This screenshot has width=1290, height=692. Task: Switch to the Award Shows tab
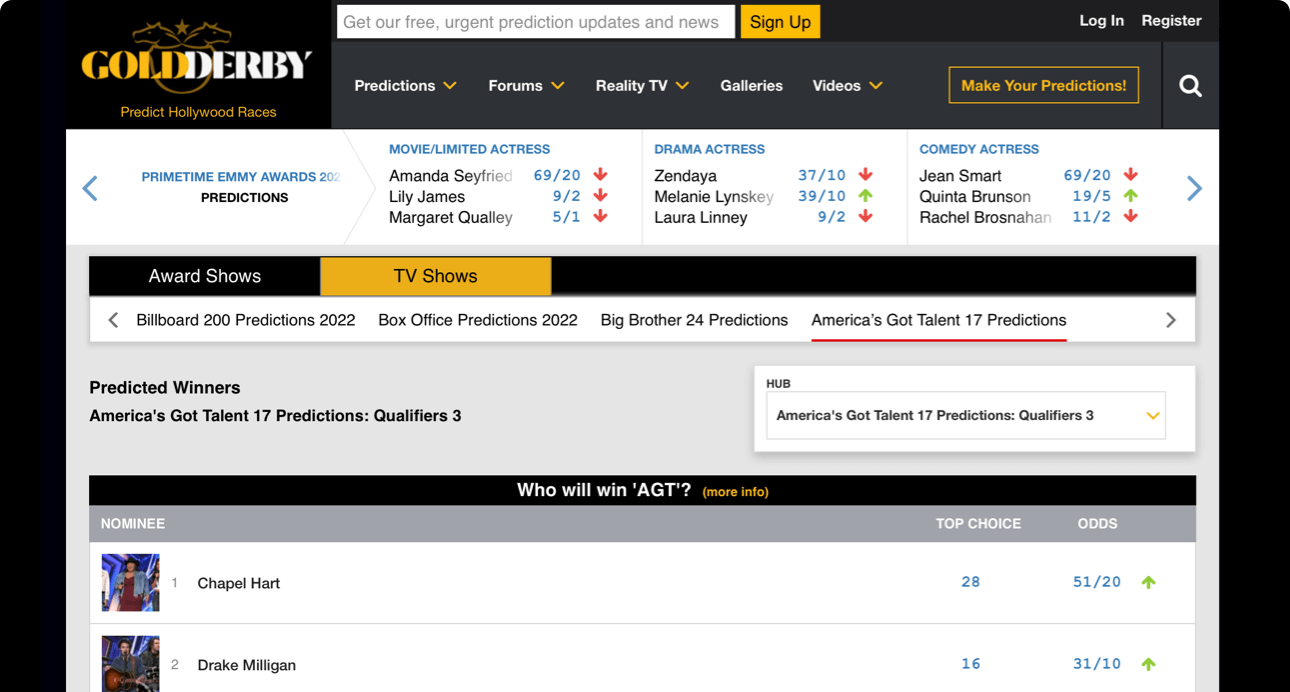coord(205,276)
